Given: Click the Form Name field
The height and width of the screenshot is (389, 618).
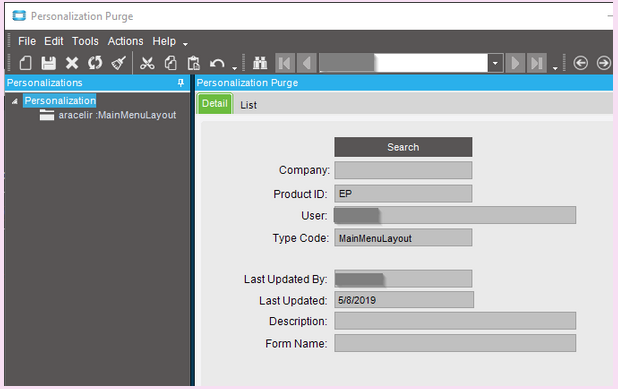Looking at the screenshot, I should point(455,343).
